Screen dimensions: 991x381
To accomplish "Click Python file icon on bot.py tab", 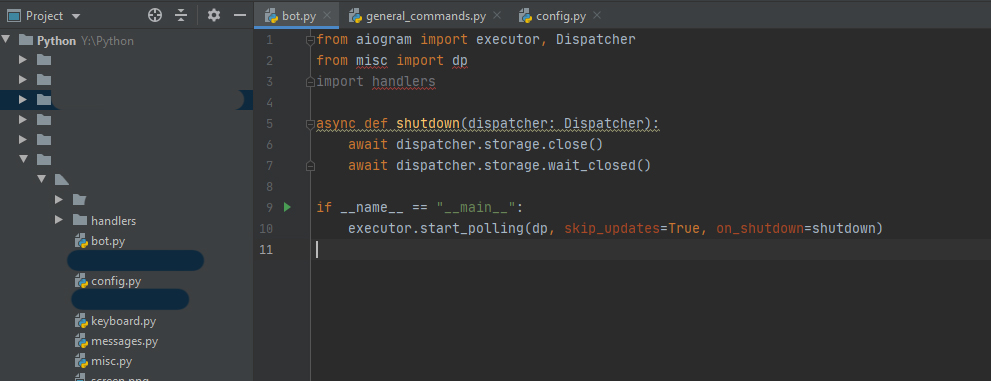I will coord(271,16).
